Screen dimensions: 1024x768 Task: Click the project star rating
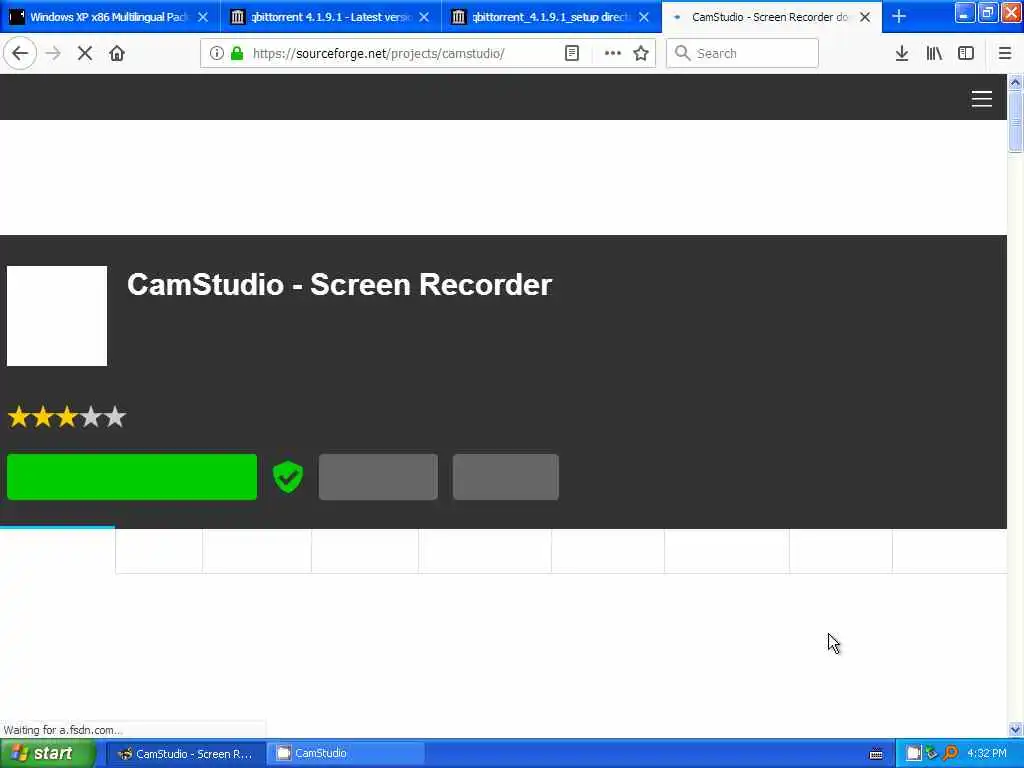click(67, 417)
